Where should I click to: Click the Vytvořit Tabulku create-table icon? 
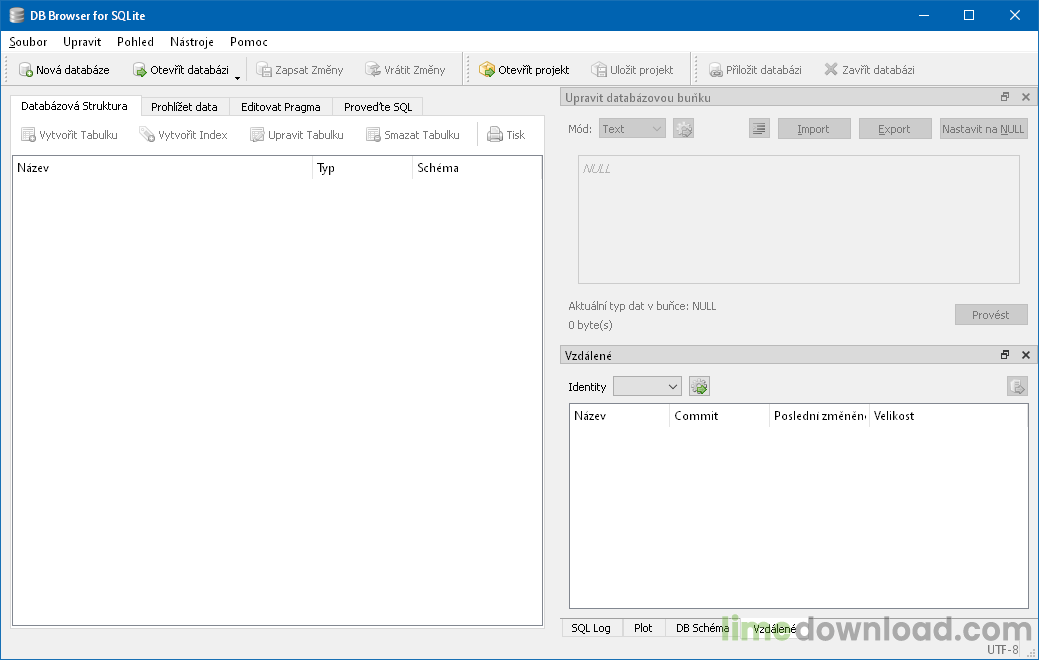[28, 134]
